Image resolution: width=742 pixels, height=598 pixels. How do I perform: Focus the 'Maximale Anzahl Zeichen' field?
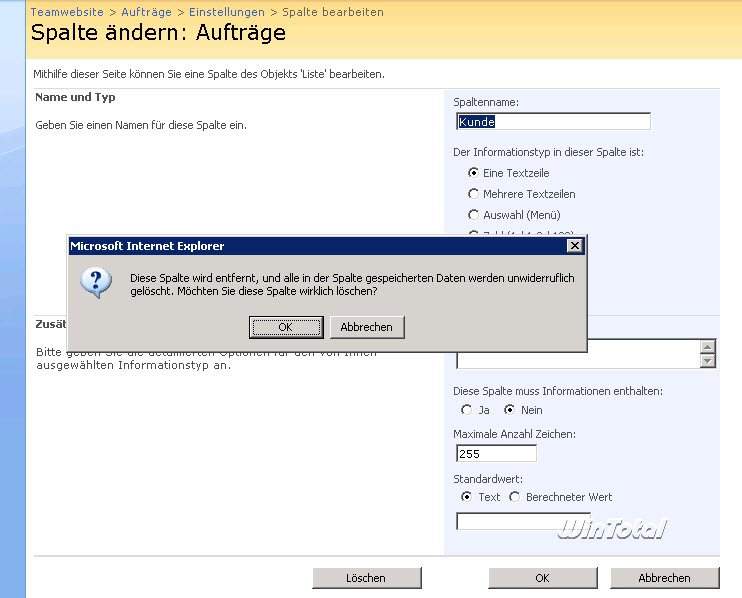[x=496, y=453]
